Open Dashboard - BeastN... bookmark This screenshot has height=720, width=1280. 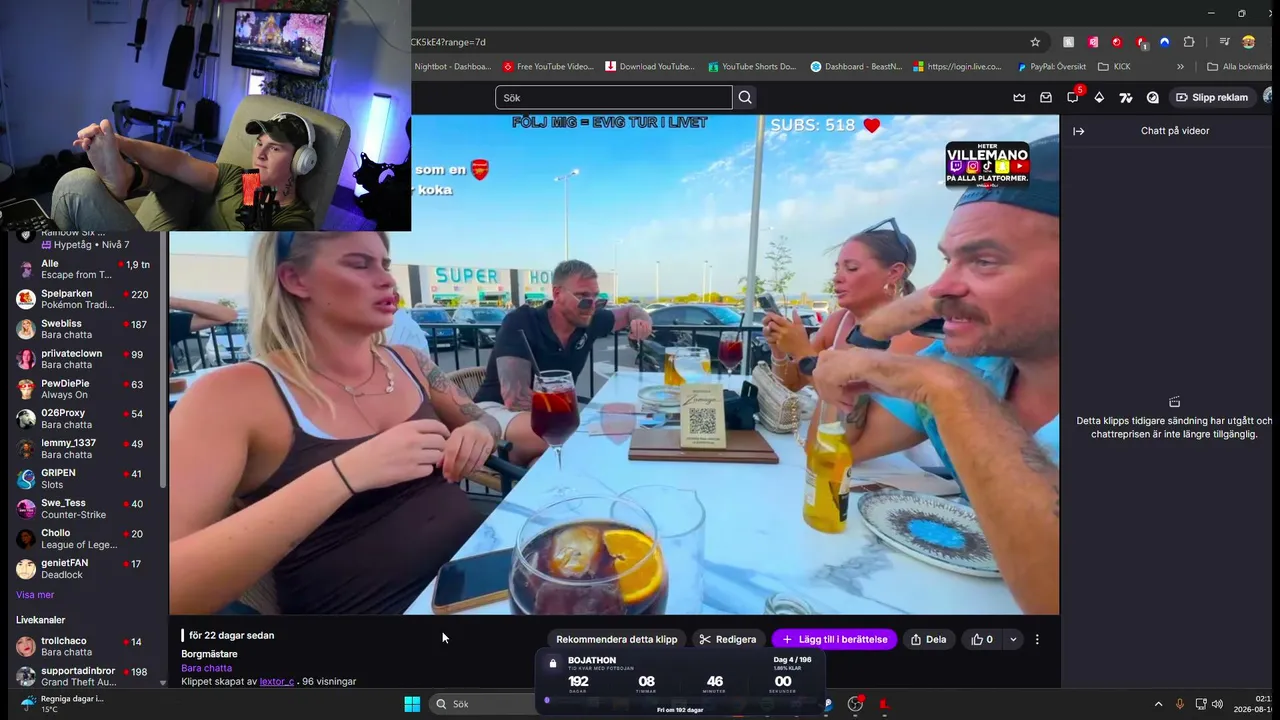click(x=856, y=67)
